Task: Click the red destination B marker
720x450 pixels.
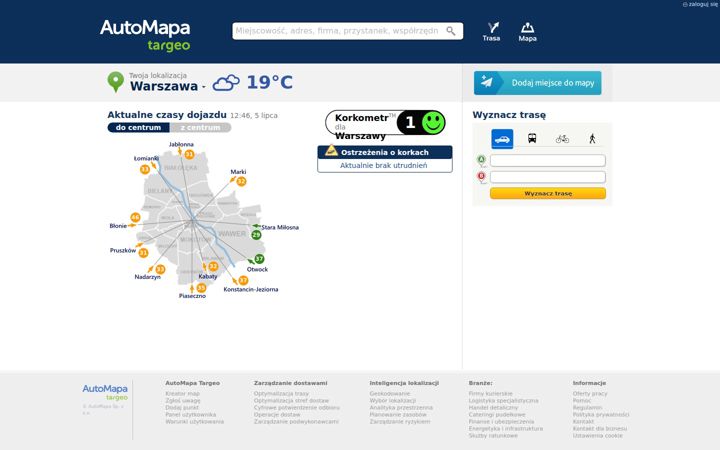Action: click(481, 177)
